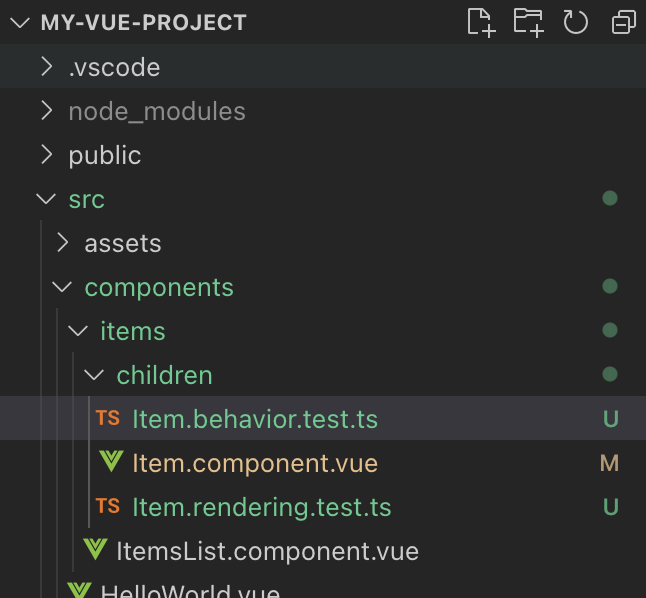Collapse the MY-VUE-PROJECT section chevron

point(20,22)
